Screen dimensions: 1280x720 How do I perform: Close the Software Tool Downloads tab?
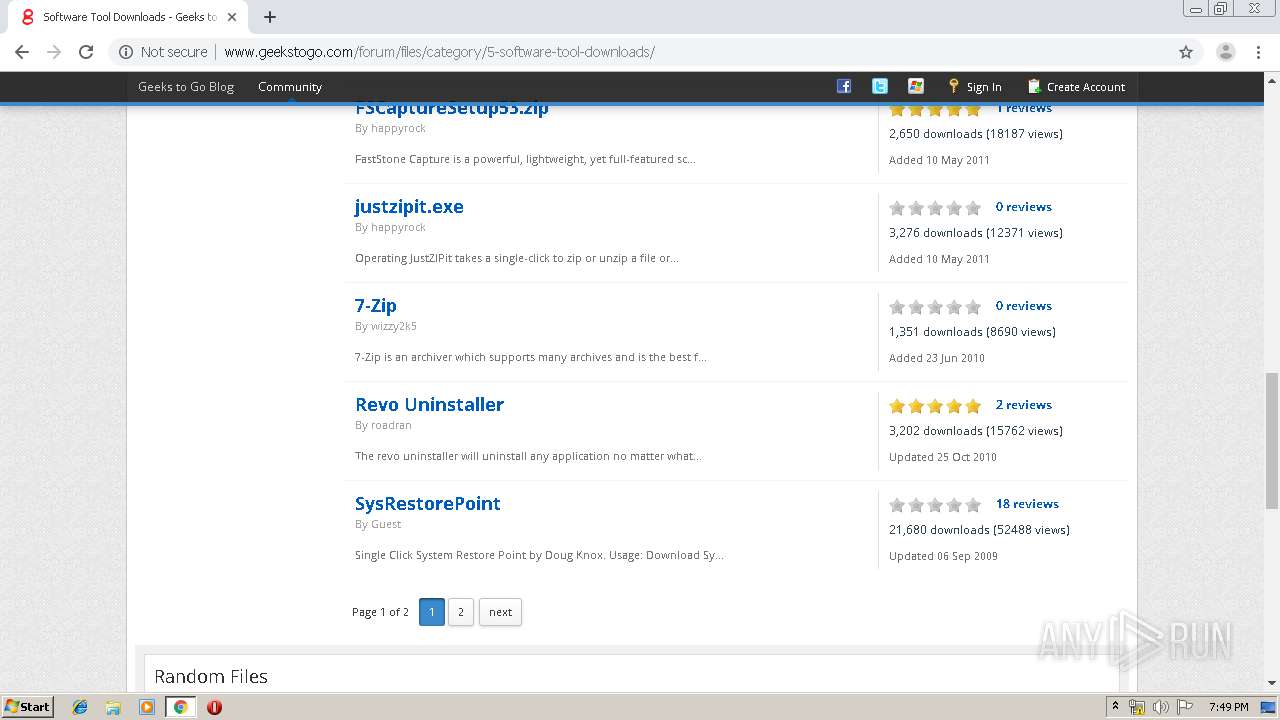(x=232, y=17)
